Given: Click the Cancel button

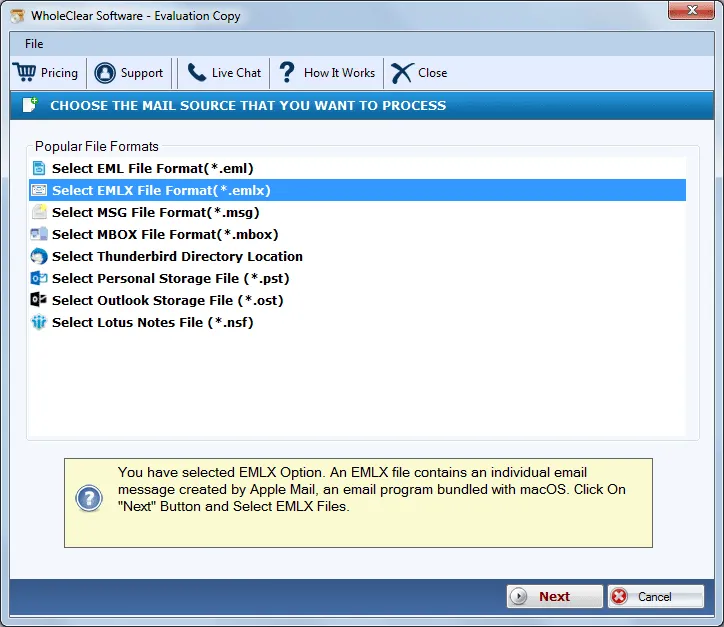Looking at the screenshot, I should (x=656, y=597).
